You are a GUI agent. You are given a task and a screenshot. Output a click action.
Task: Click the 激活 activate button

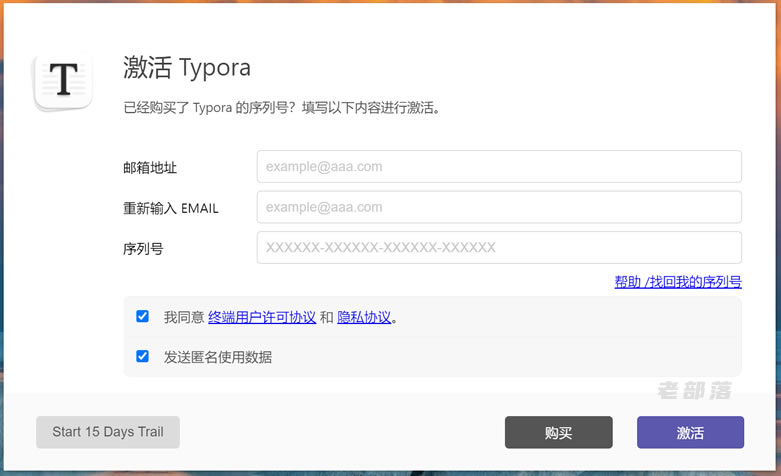[x=690, y=432]
